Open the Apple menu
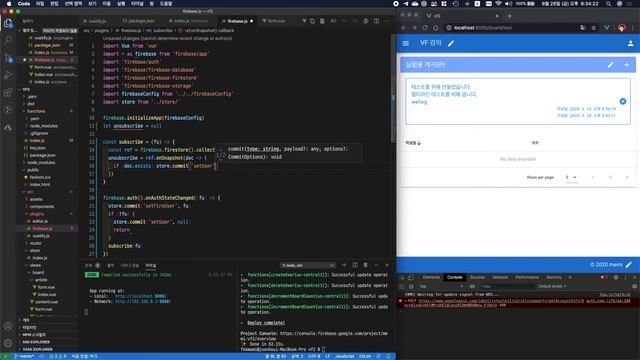The height and width of the screenshot is (360, 640). pos(9,4)
